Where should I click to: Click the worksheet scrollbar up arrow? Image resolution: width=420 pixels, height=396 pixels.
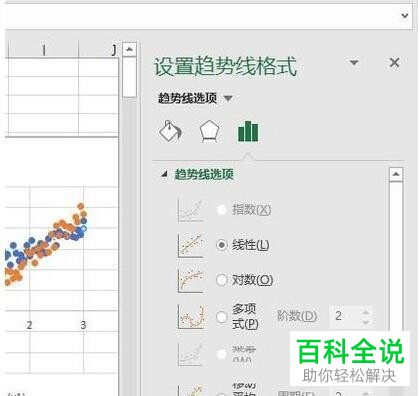pyautogui.click(x=129, y=49)
